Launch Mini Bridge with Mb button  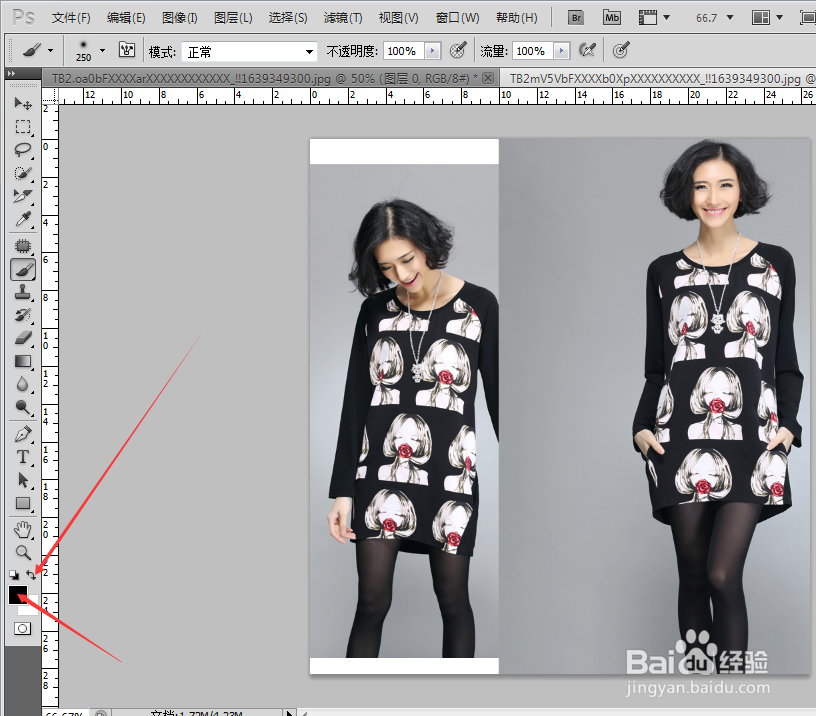[611, 18]
